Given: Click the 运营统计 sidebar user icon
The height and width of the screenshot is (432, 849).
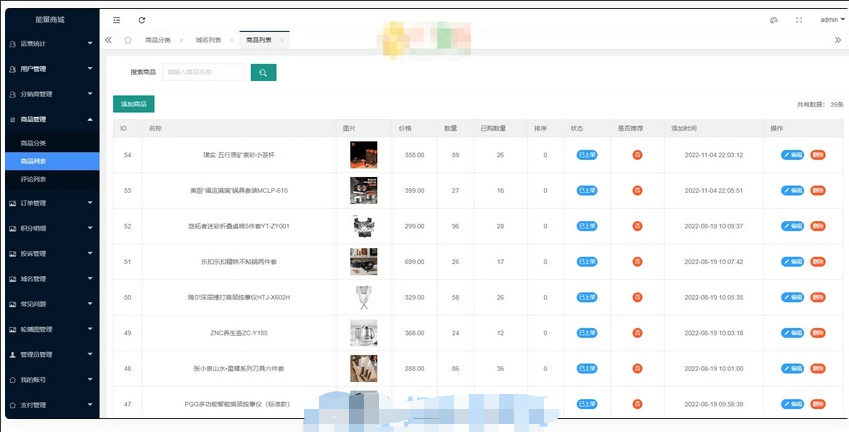Looking at the screenshot, I should click(13, 44).
